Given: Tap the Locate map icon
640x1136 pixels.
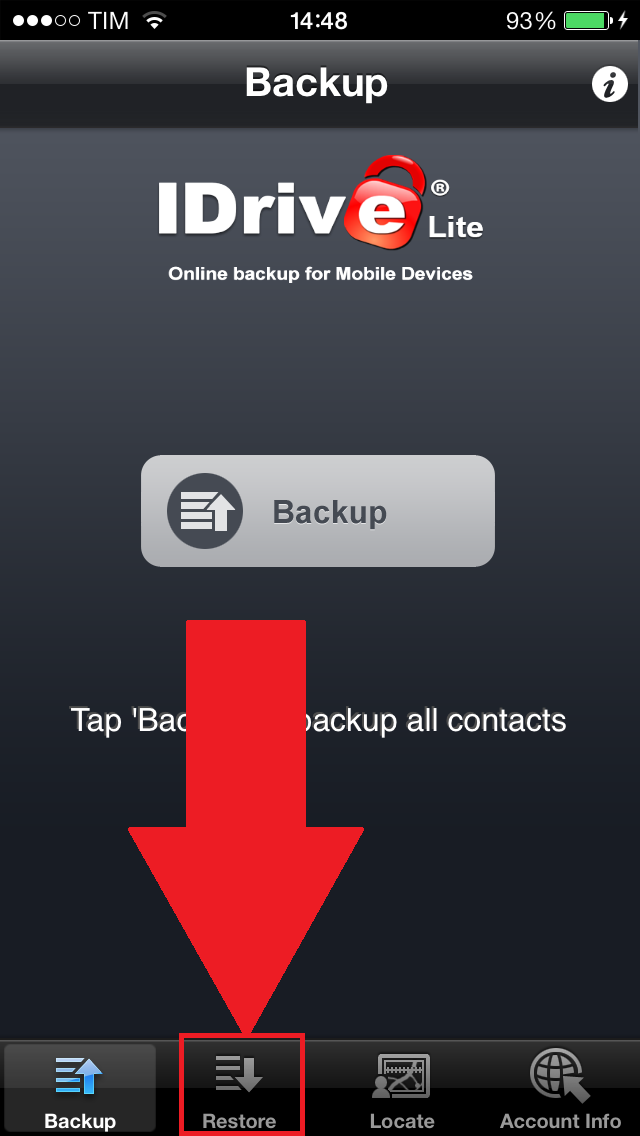Looking at the screenshot, I should coord(402,1077).
